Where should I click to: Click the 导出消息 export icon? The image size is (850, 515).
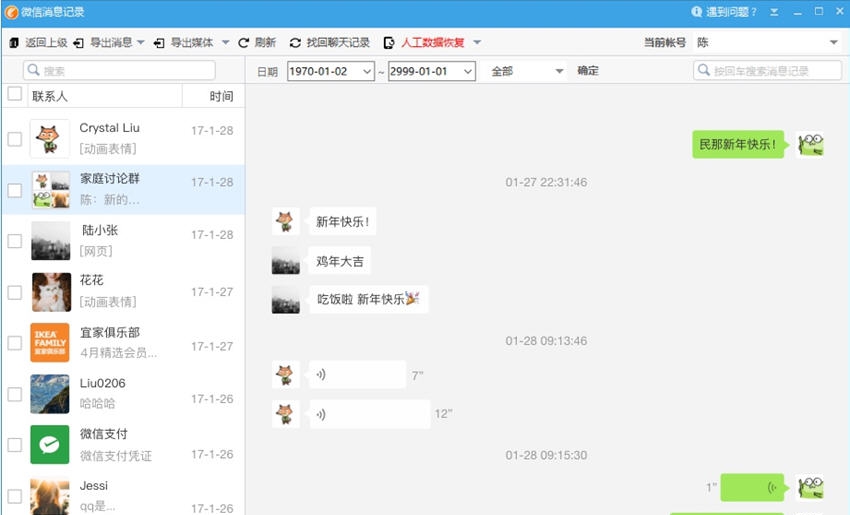click(79, 43)
